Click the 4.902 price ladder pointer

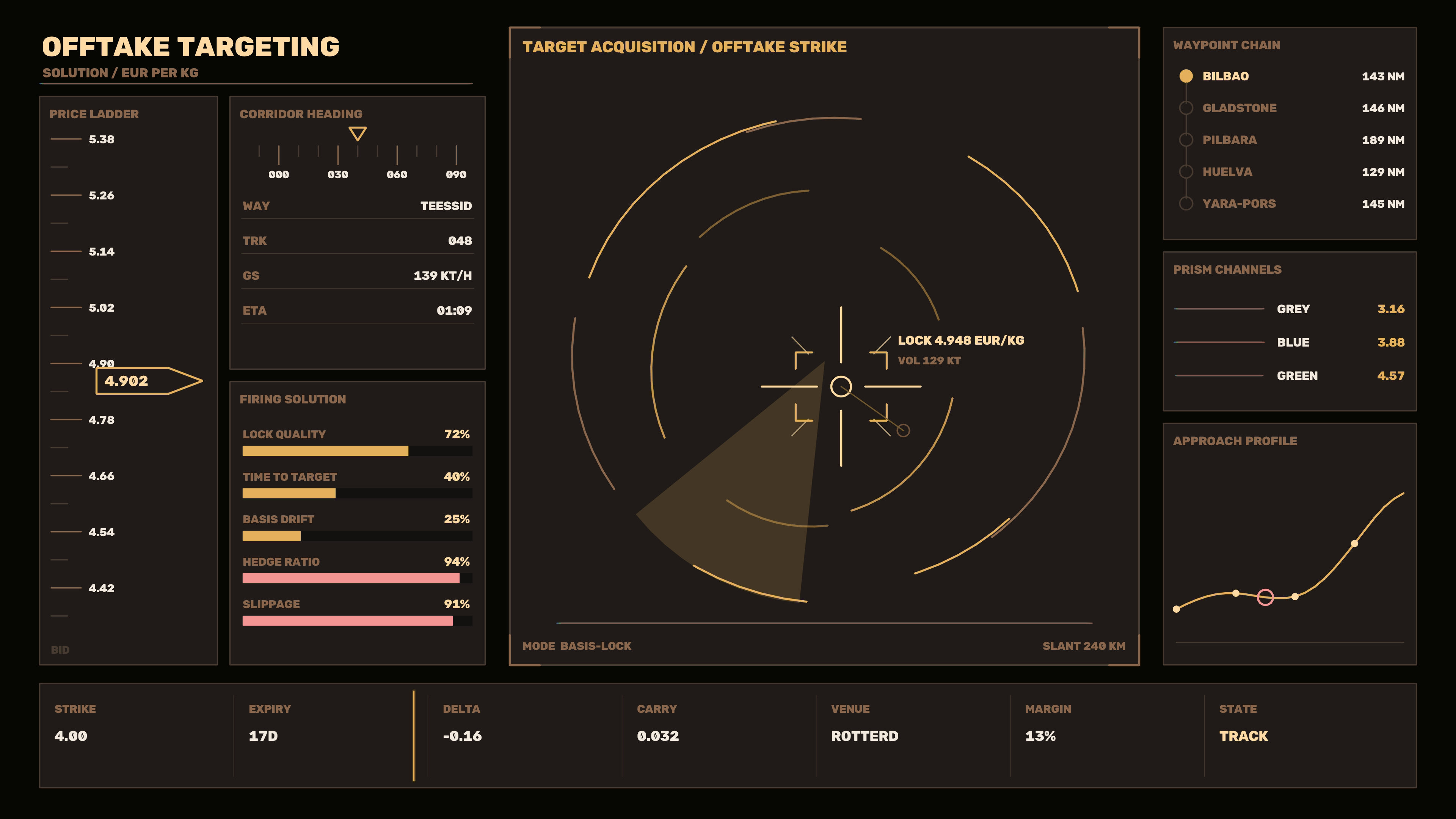click(149, 381)
